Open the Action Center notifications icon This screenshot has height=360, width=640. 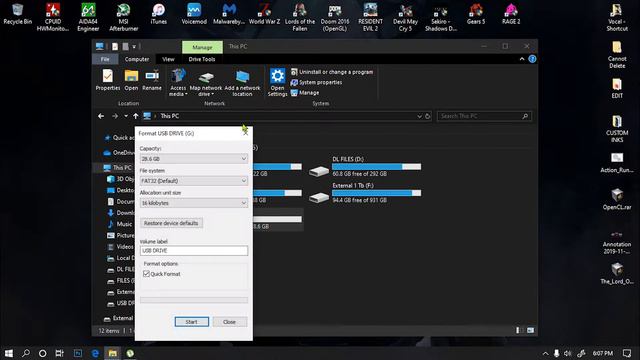pyautogui.click(x=627, y=353)
